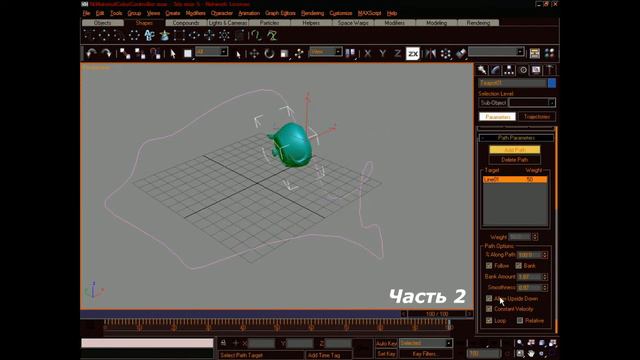Viewport: 640px width, 360px height.
Task: Toggle the Follow checkbox
Action: coord(489,266)
